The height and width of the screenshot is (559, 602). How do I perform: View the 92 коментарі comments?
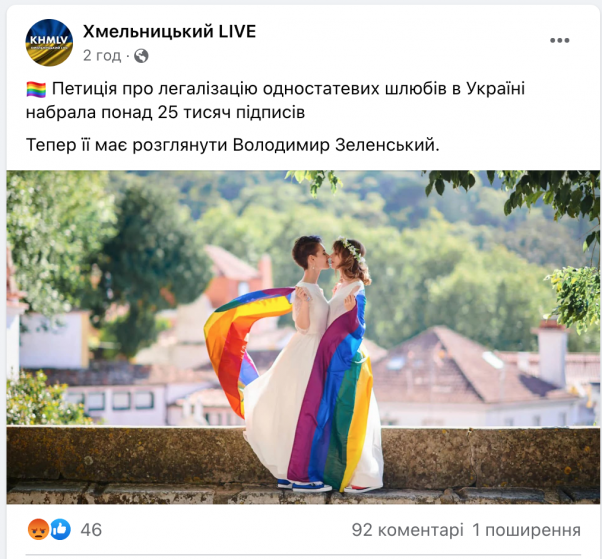pyautogui.click(x=407, y=530)
